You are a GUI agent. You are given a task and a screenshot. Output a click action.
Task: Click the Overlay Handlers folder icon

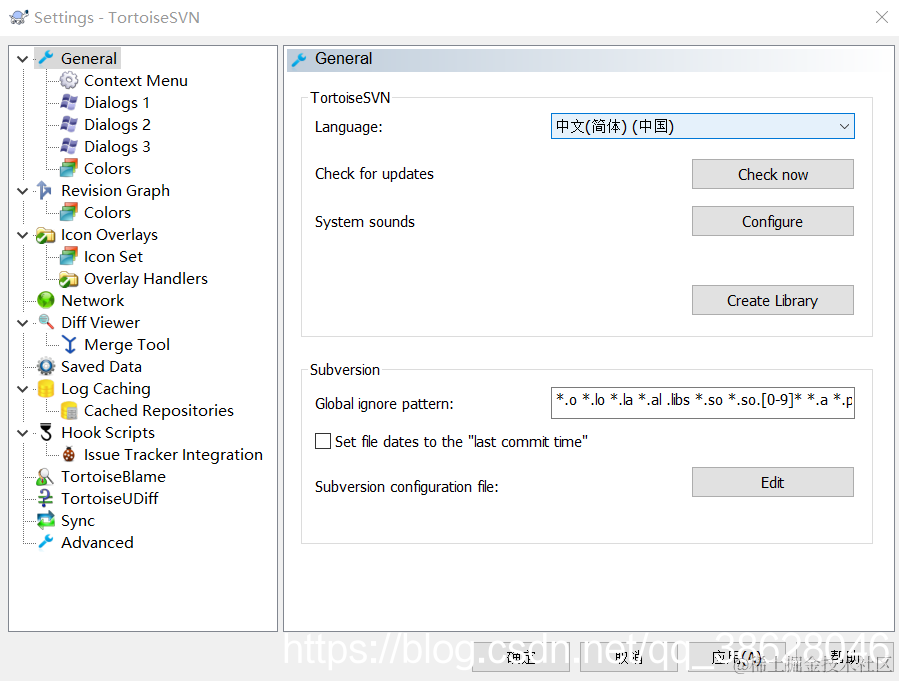(69, 279)
